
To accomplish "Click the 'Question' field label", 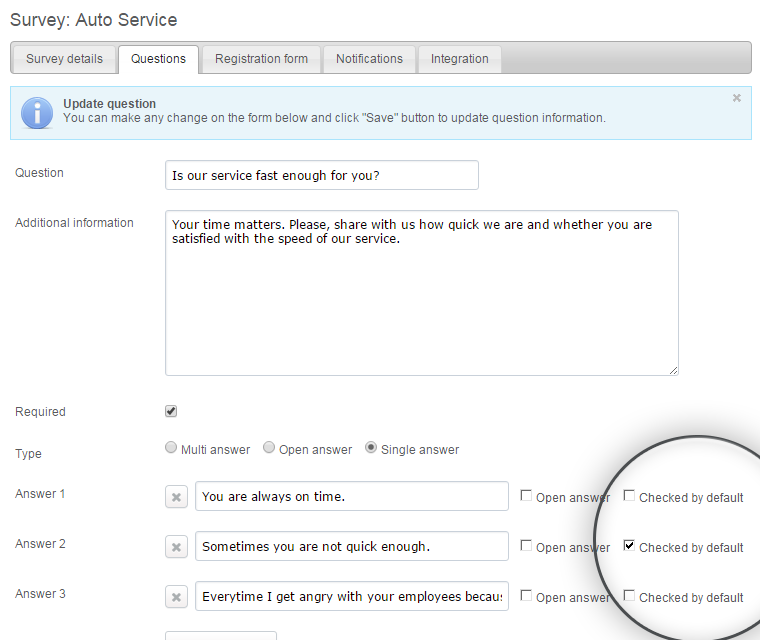I will coord(39,173).
